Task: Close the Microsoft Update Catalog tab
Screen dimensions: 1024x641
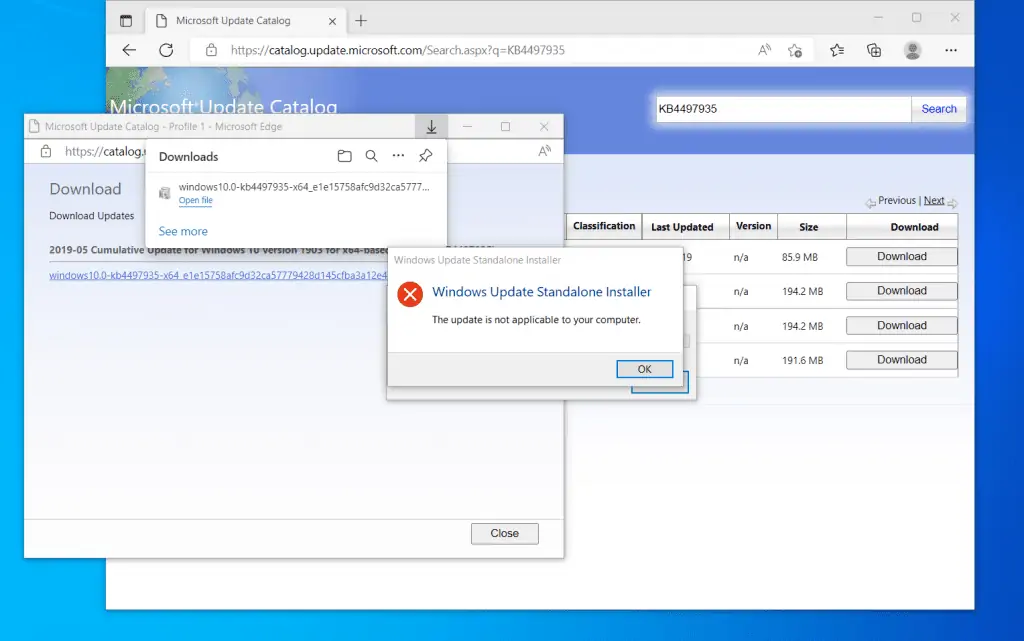Action: tap(332, 21)
